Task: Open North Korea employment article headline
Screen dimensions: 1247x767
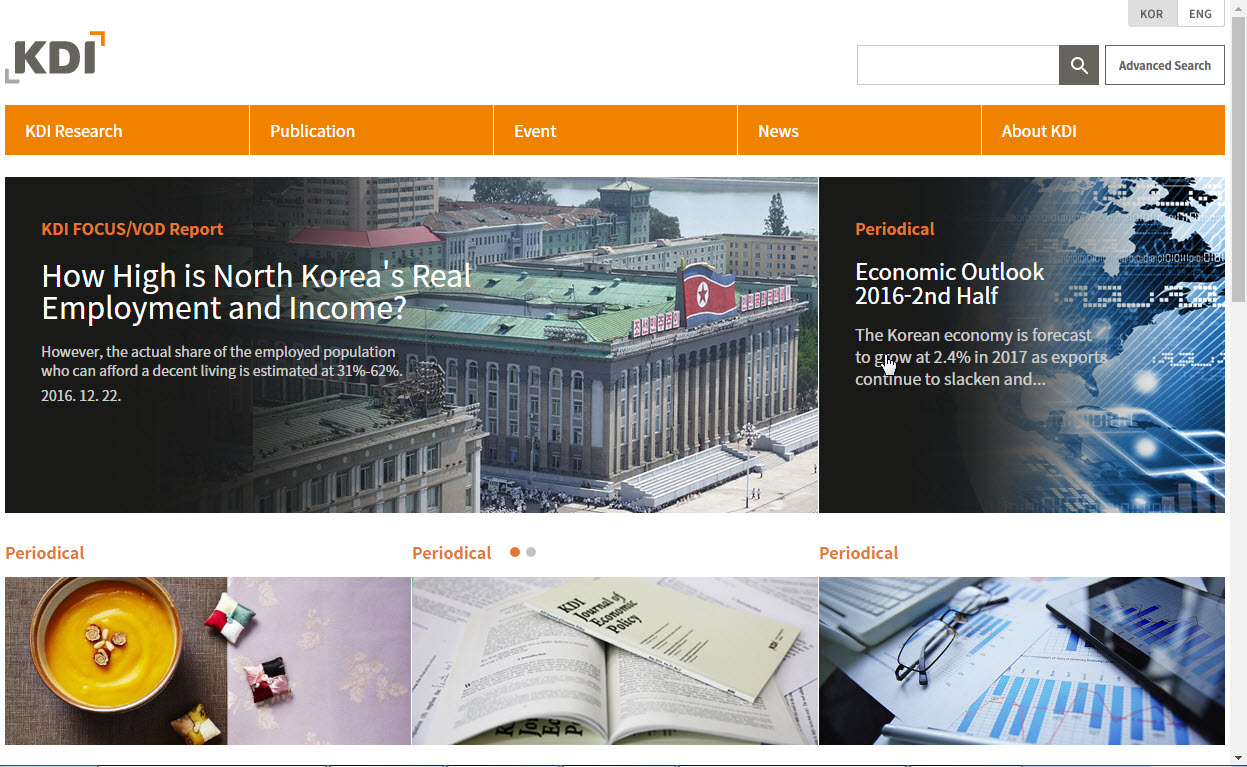Action: pyautogui.click(x=256, y=292)
